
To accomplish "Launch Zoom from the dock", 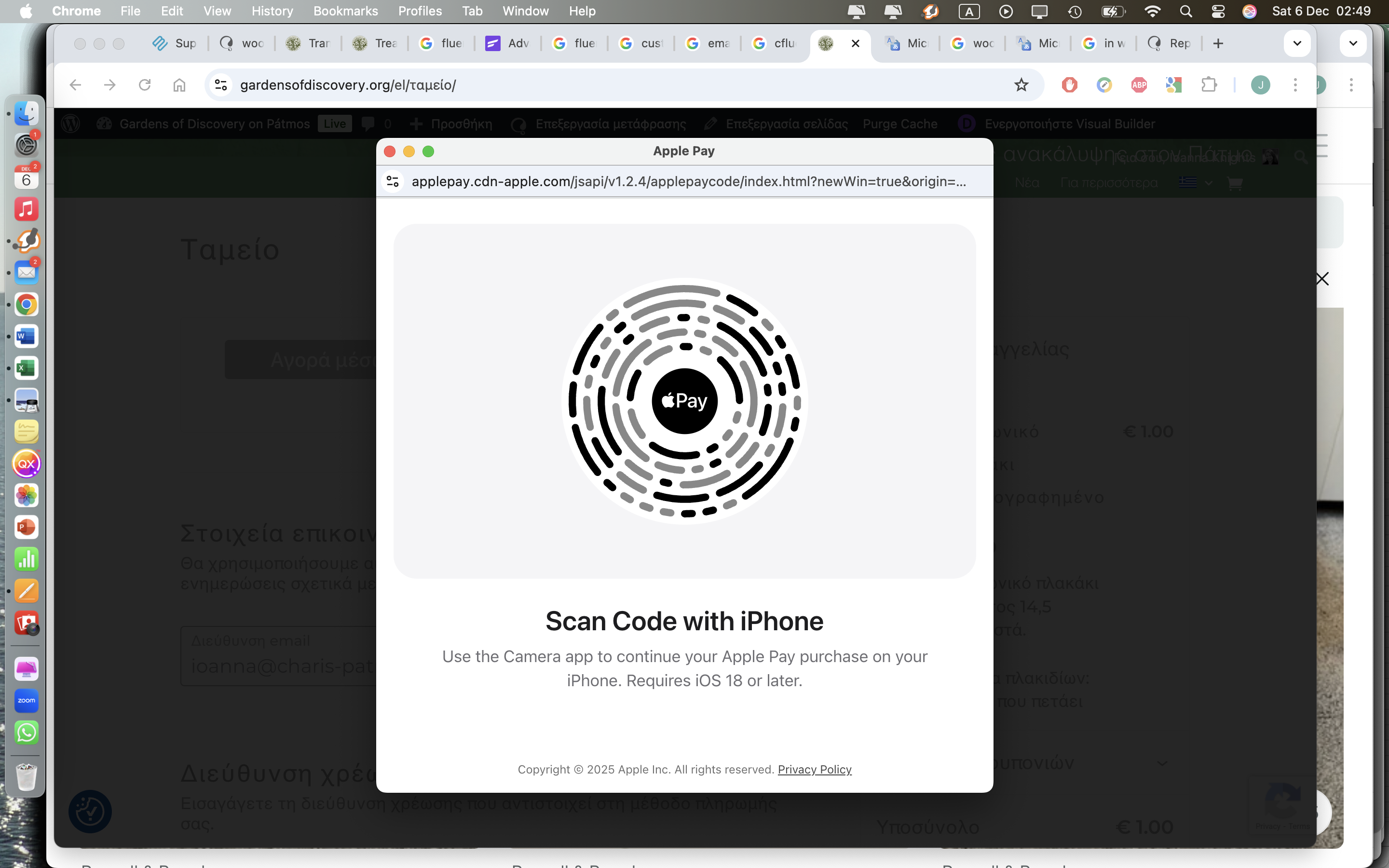I will 27,700.
